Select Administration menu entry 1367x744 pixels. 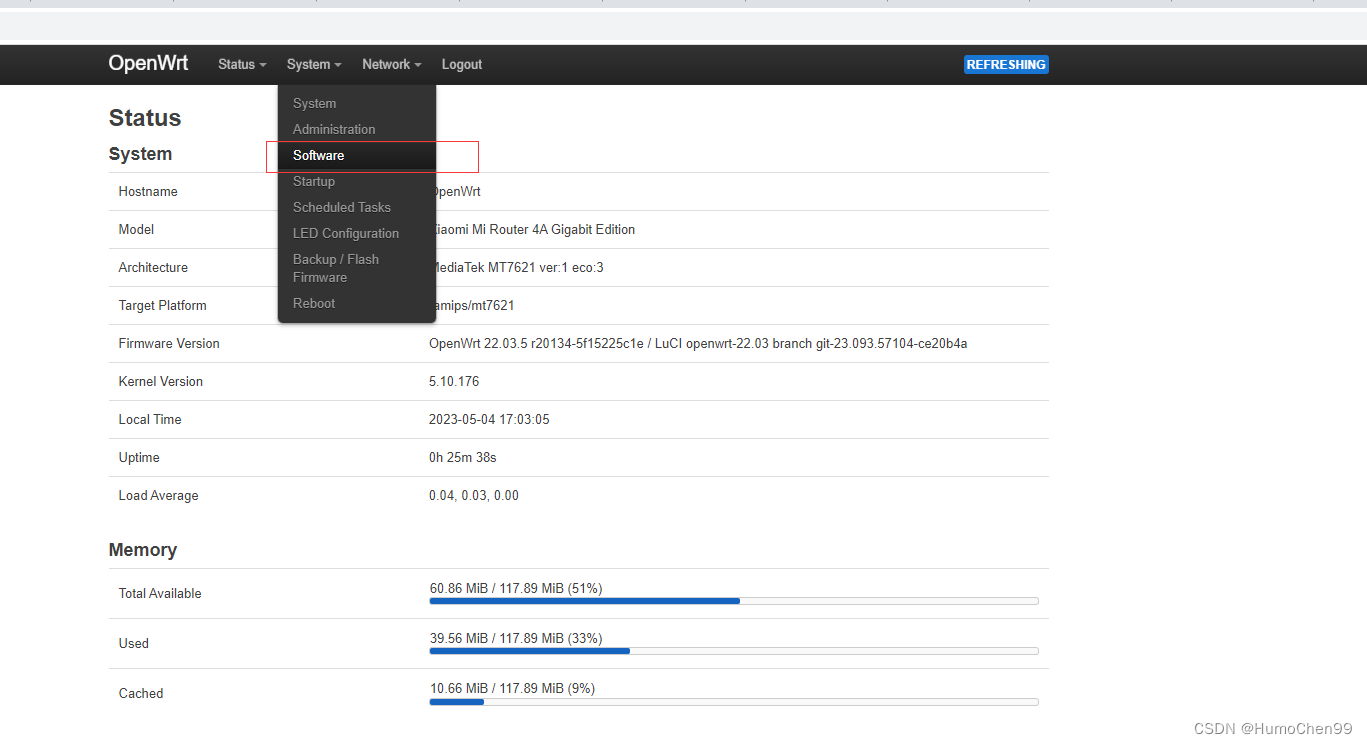click(x=357, y=129)
